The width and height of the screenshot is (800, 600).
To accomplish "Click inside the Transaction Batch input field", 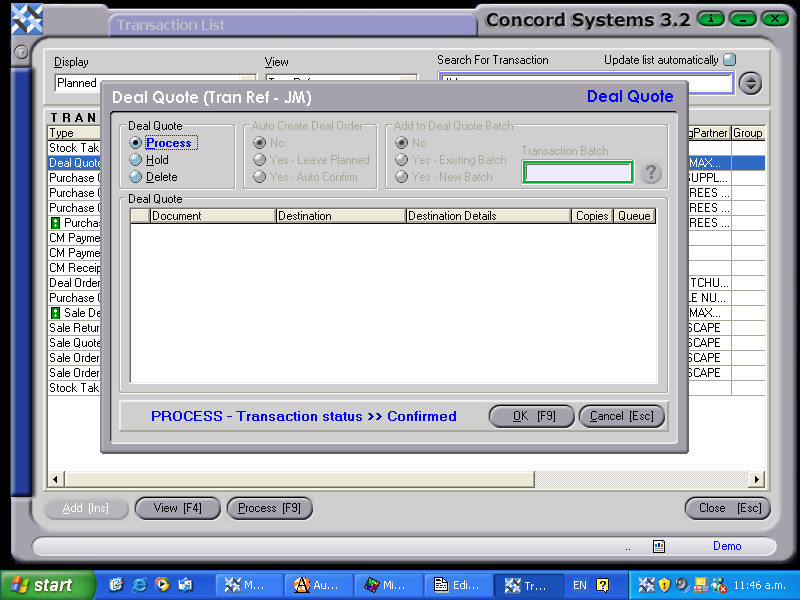I will tap(577, 172).
